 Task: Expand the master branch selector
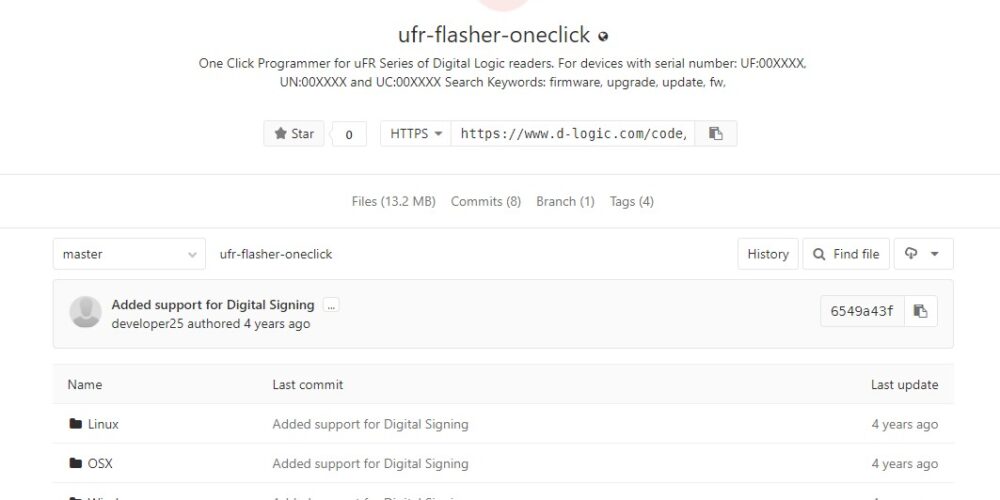coord(129,254)
